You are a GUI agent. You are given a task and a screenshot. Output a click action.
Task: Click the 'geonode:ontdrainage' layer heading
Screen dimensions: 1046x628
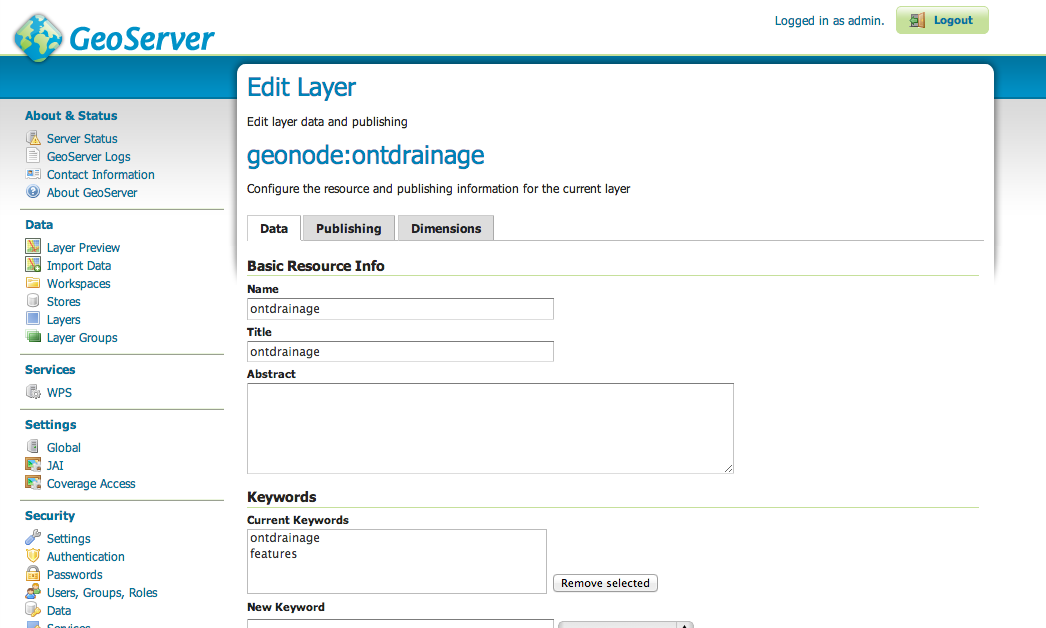click(366, 155)
